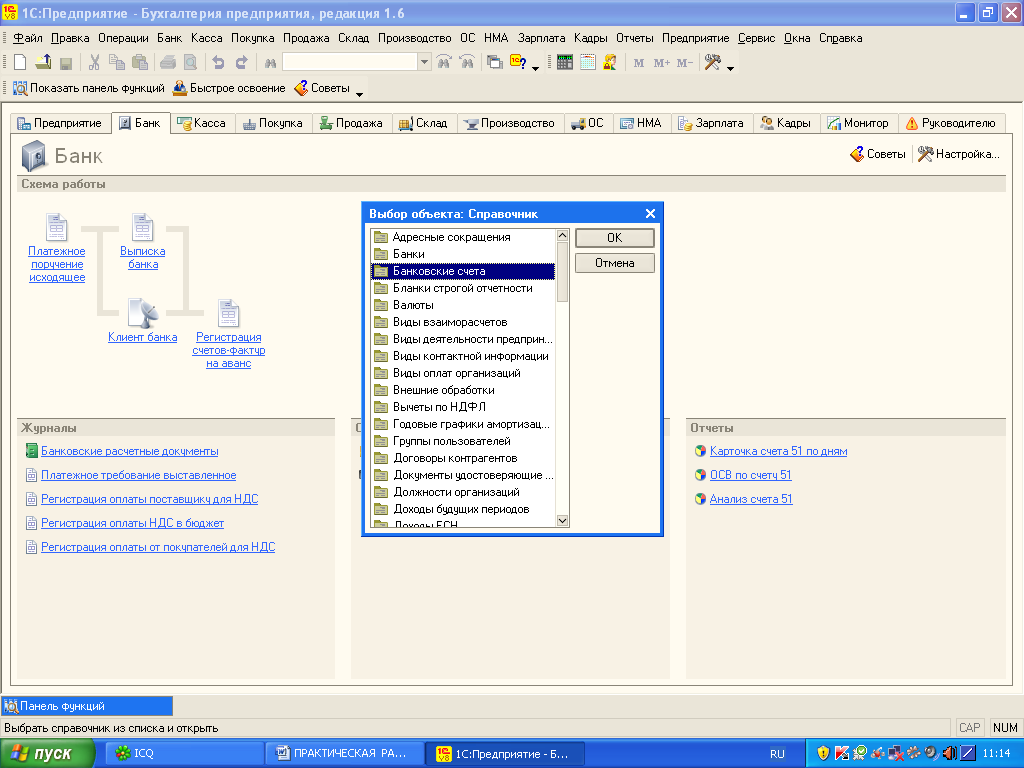Image resolution: width=1024 pixels, height=768 pixels.
Task: Click the M- memory toolbar button
Action: 684,63
